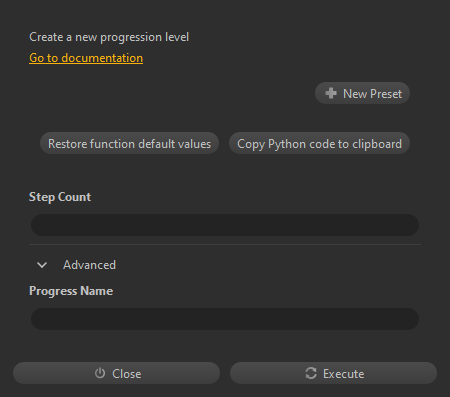
Task: Create a preset with New Preset button
Action: [362, 93]
